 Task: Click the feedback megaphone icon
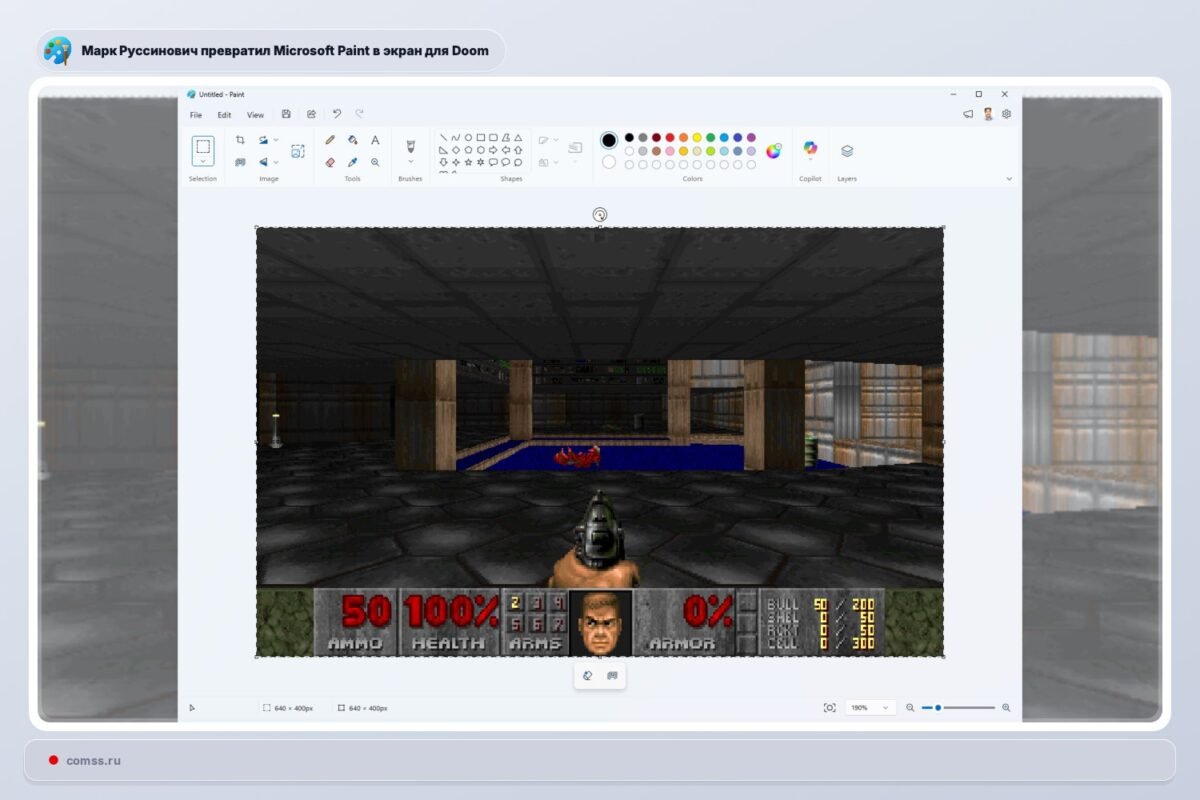[x=968, y=114]
